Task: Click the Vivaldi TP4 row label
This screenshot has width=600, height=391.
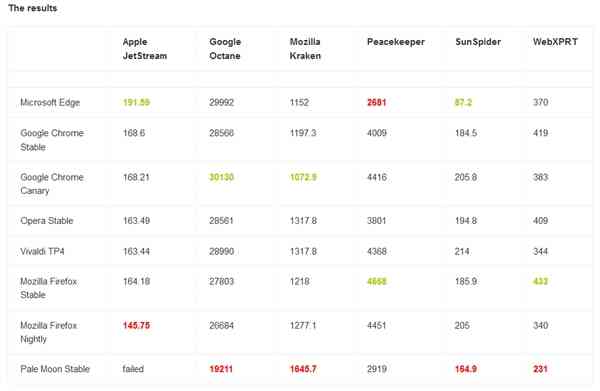Action: [x=42, y=251]
